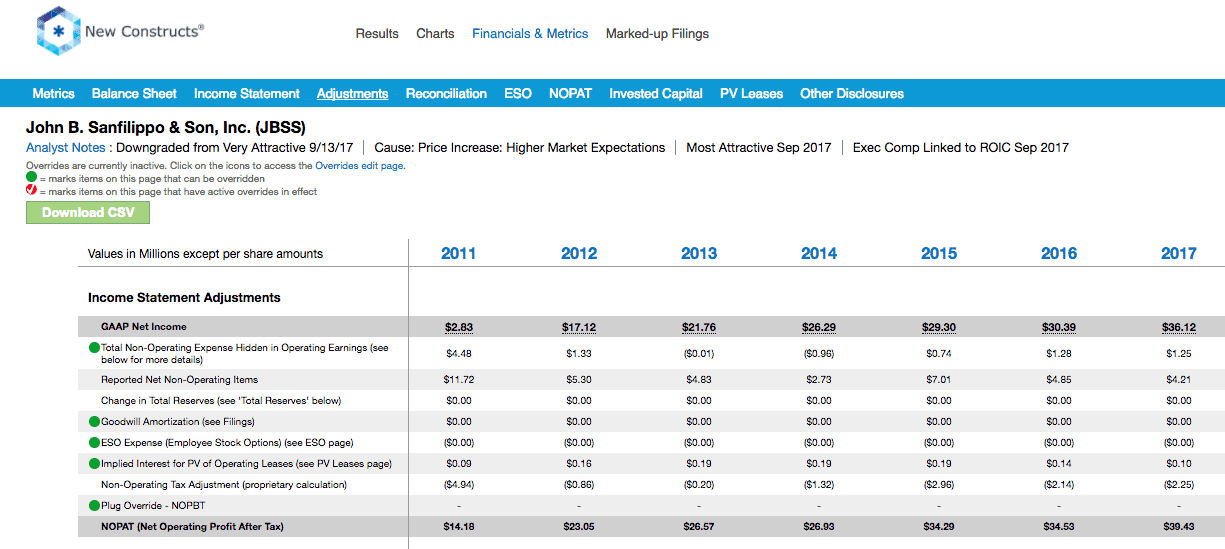The image size is (1225, 549).
Task: Switch to the Income Statement tab
Action: 247,93
